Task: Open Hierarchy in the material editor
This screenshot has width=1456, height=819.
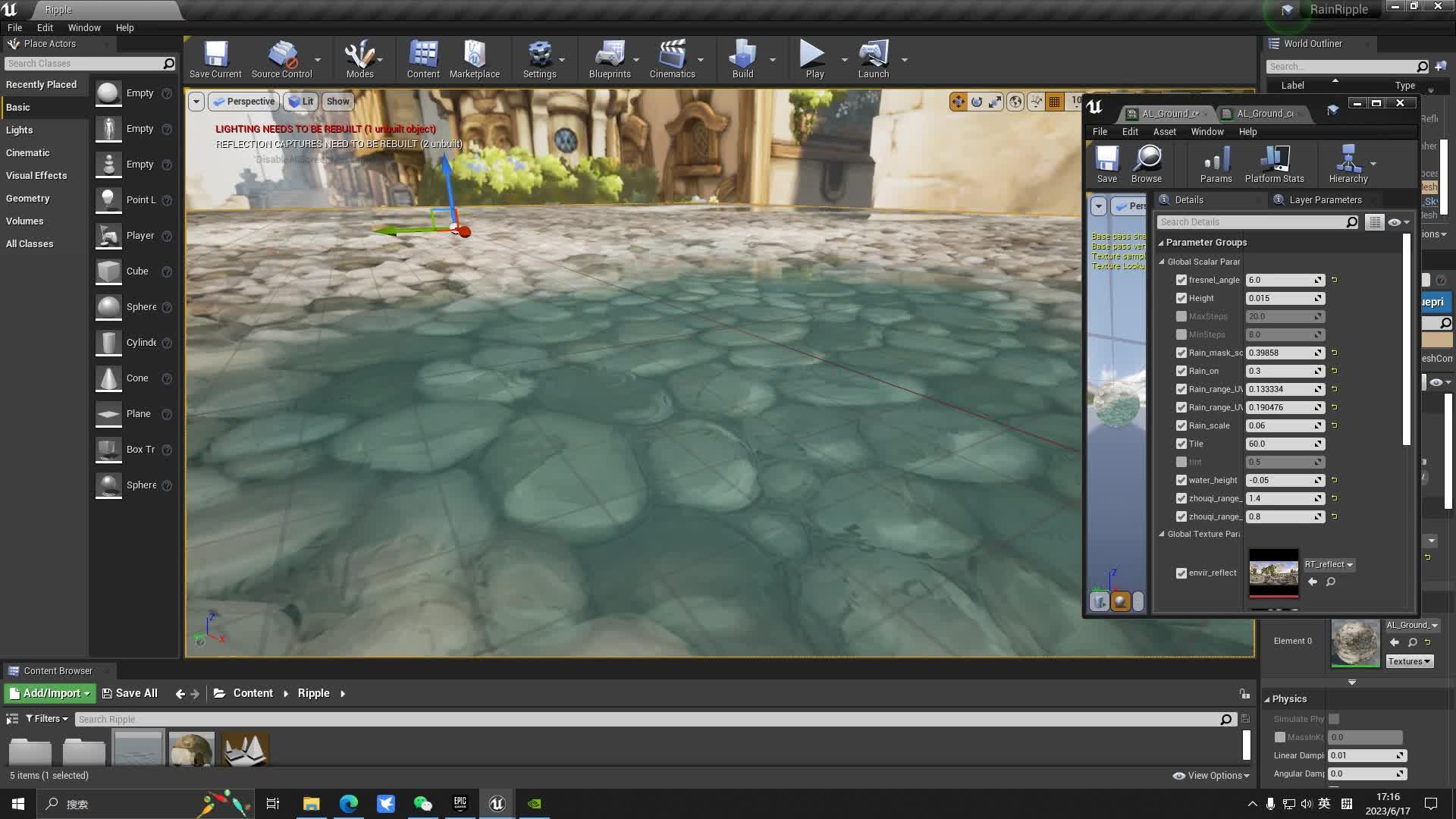Action: click(x=1348, y=164)
